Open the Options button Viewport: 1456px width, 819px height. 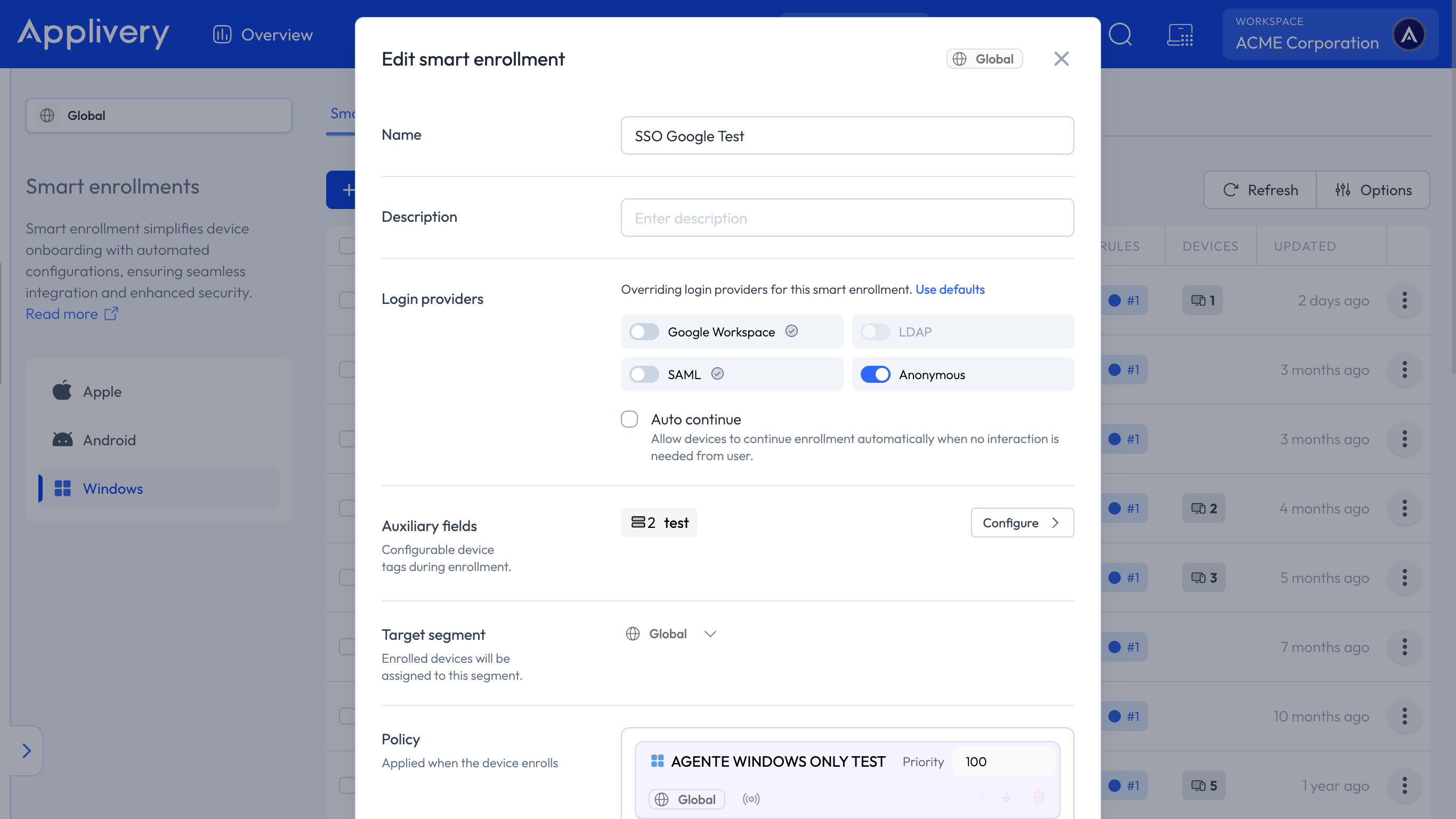[x=1373, y=190]
